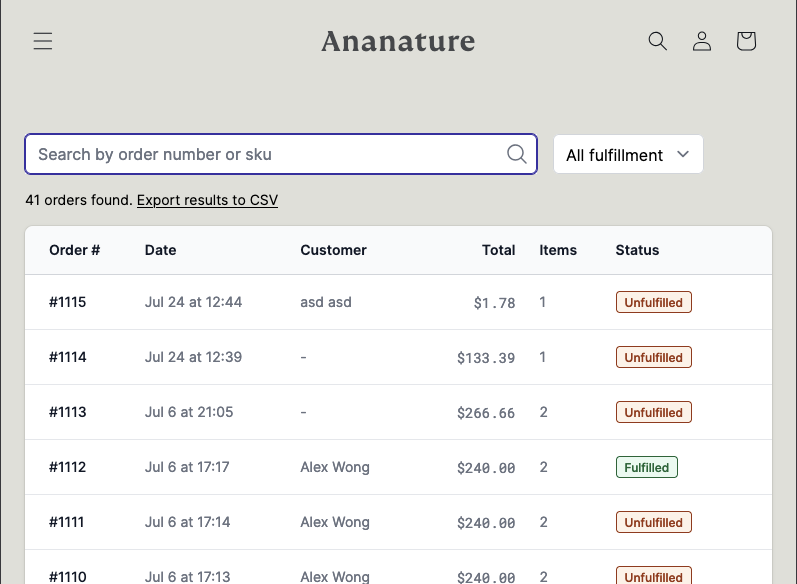Select order #1113 row
Screen dimensions: 797x584
68,412
